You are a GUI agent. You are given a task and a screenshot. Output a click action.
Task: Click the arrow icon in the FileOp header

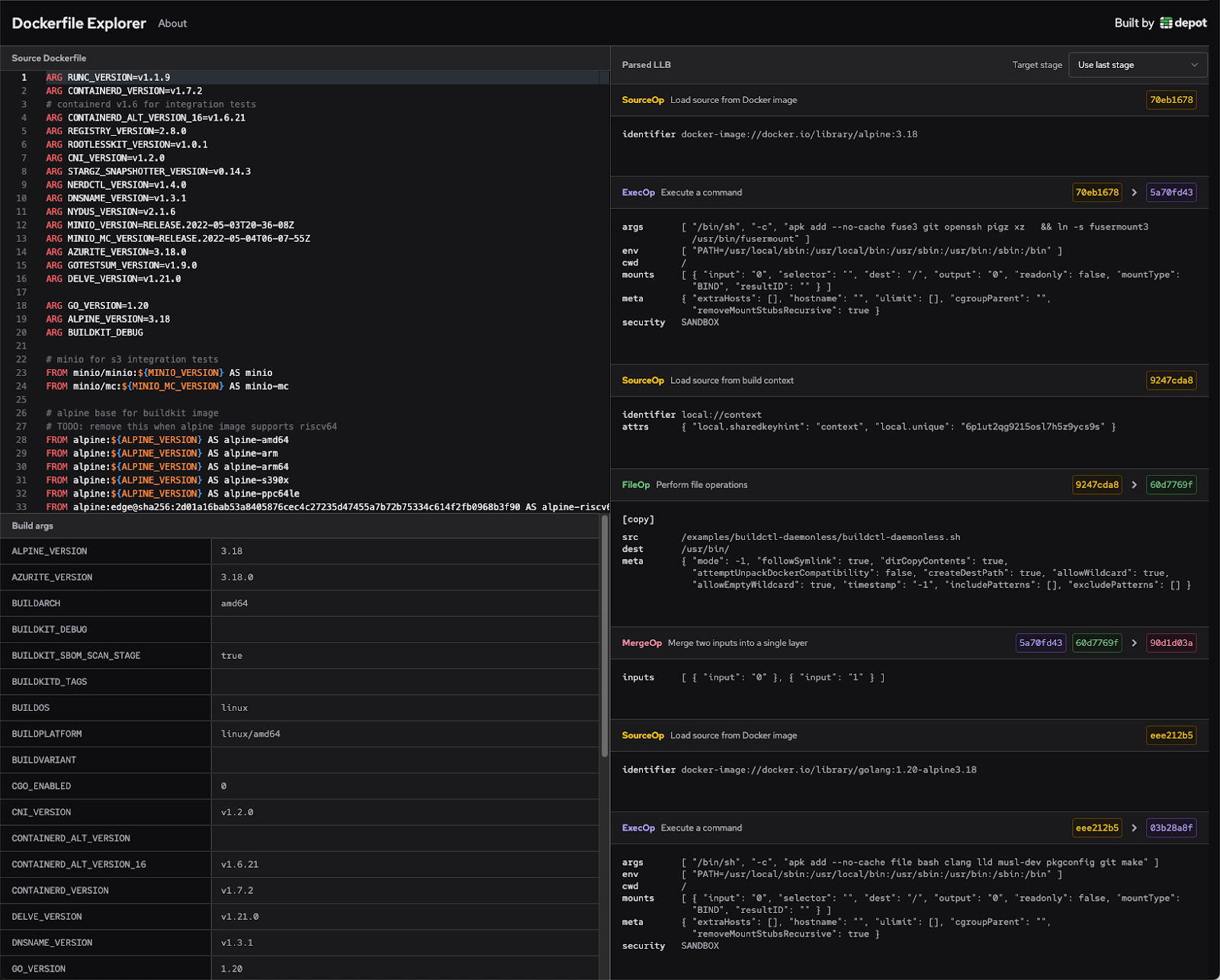[1134, 485]
